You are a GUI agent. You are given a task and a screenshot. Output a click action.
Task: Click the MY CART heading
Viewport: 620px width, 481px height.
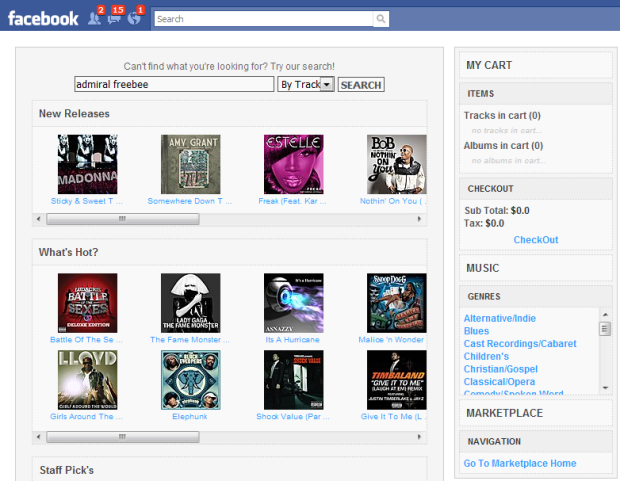coord(489,65)
